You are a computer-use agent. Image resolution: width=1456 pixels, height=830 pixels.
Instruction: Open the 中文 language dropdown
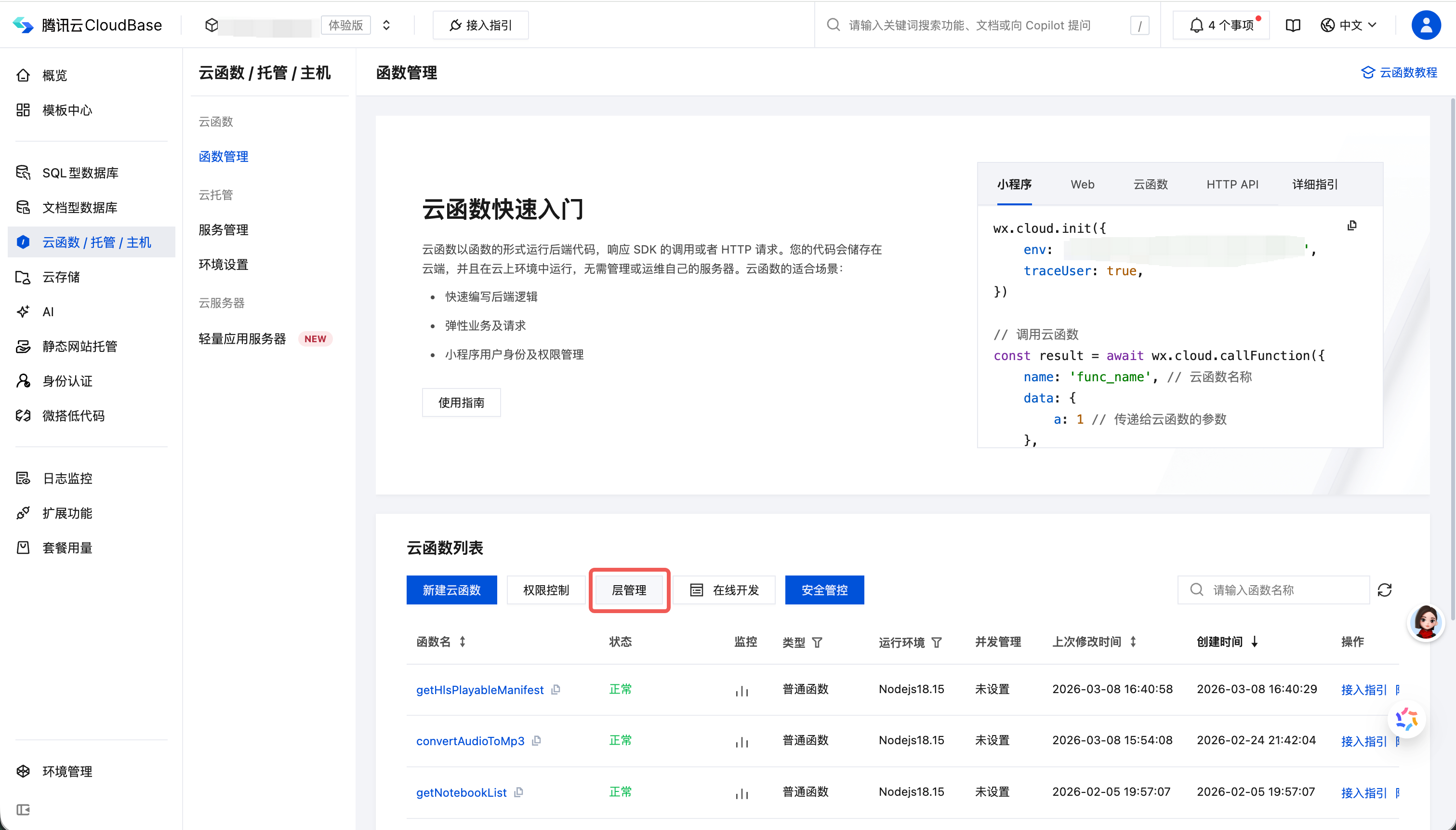(x=1349, y=25)
